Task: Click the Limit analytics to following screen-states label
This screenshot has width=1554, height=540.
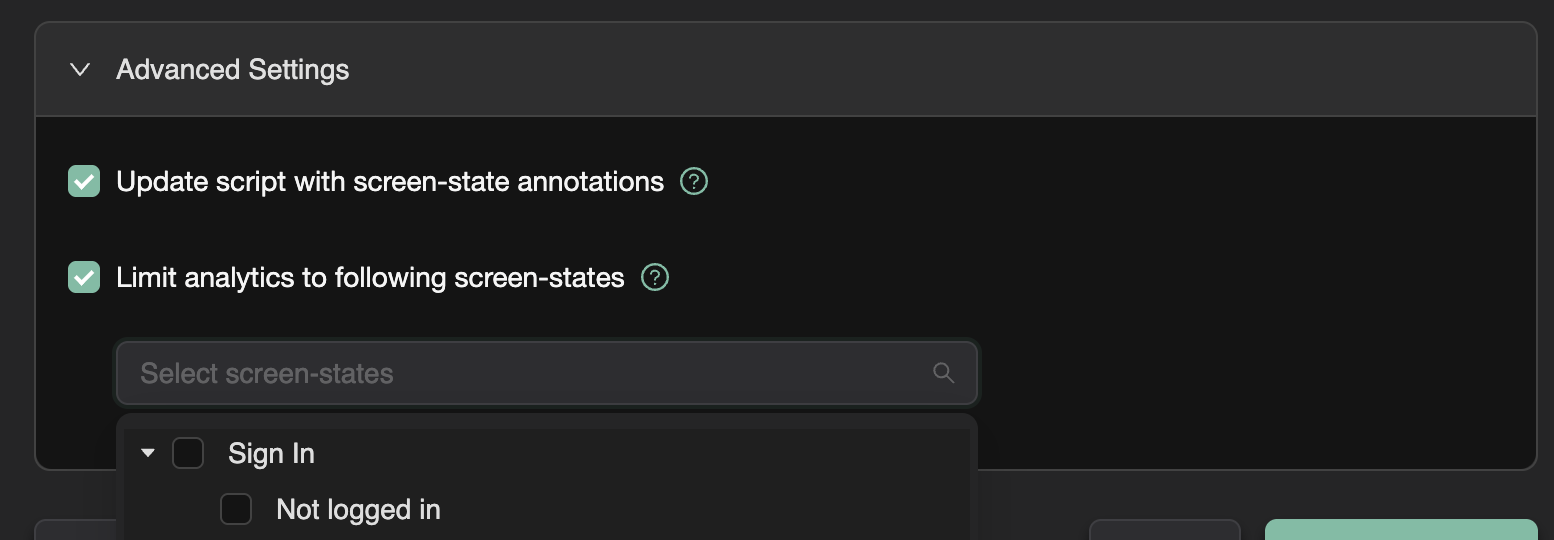Action: tap(370, 277)
